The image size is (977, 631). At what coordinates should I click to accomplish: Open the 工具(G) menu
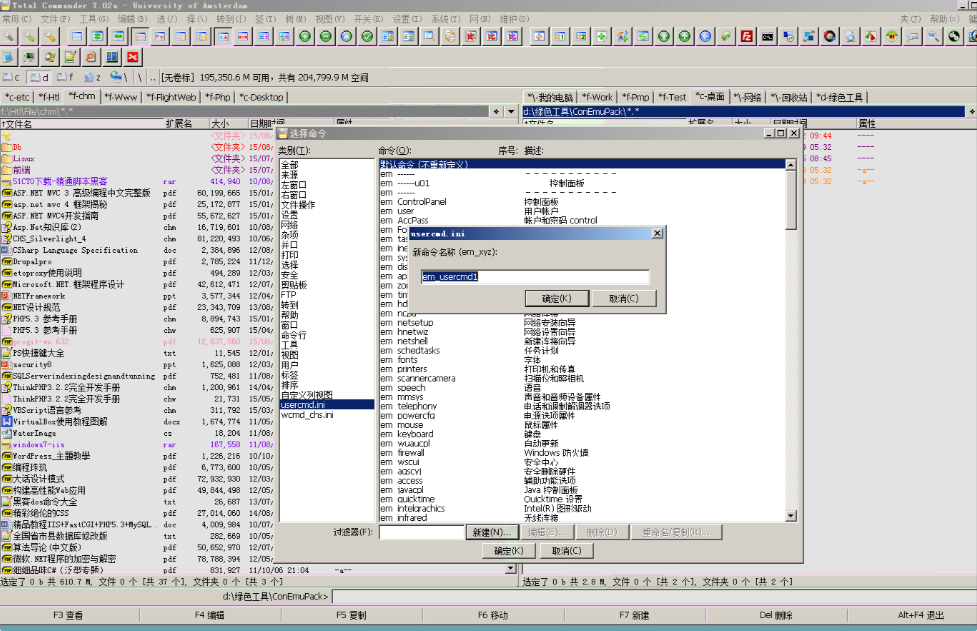click(x=94, y=19)
